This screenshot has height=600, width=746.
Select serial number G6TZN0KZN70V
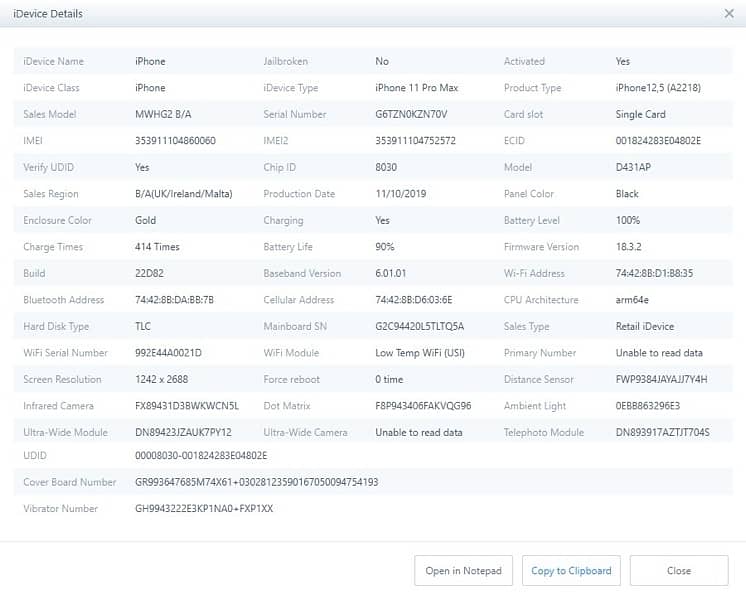pyautogui.click(x=411, y=114)
